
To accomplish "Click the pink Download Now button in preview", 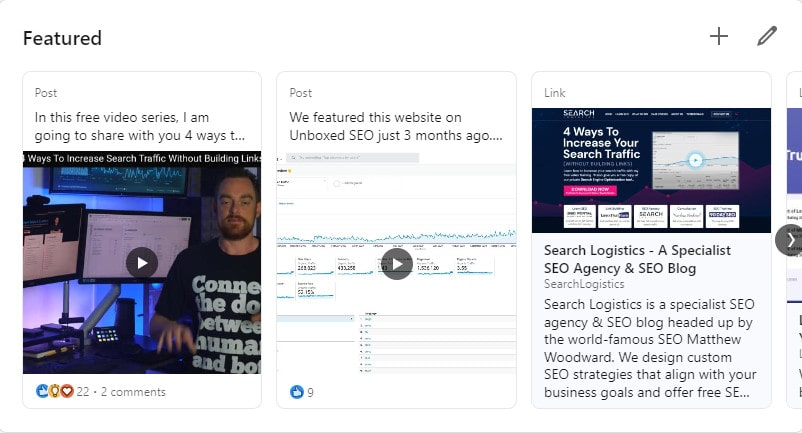I will point(588,187).
